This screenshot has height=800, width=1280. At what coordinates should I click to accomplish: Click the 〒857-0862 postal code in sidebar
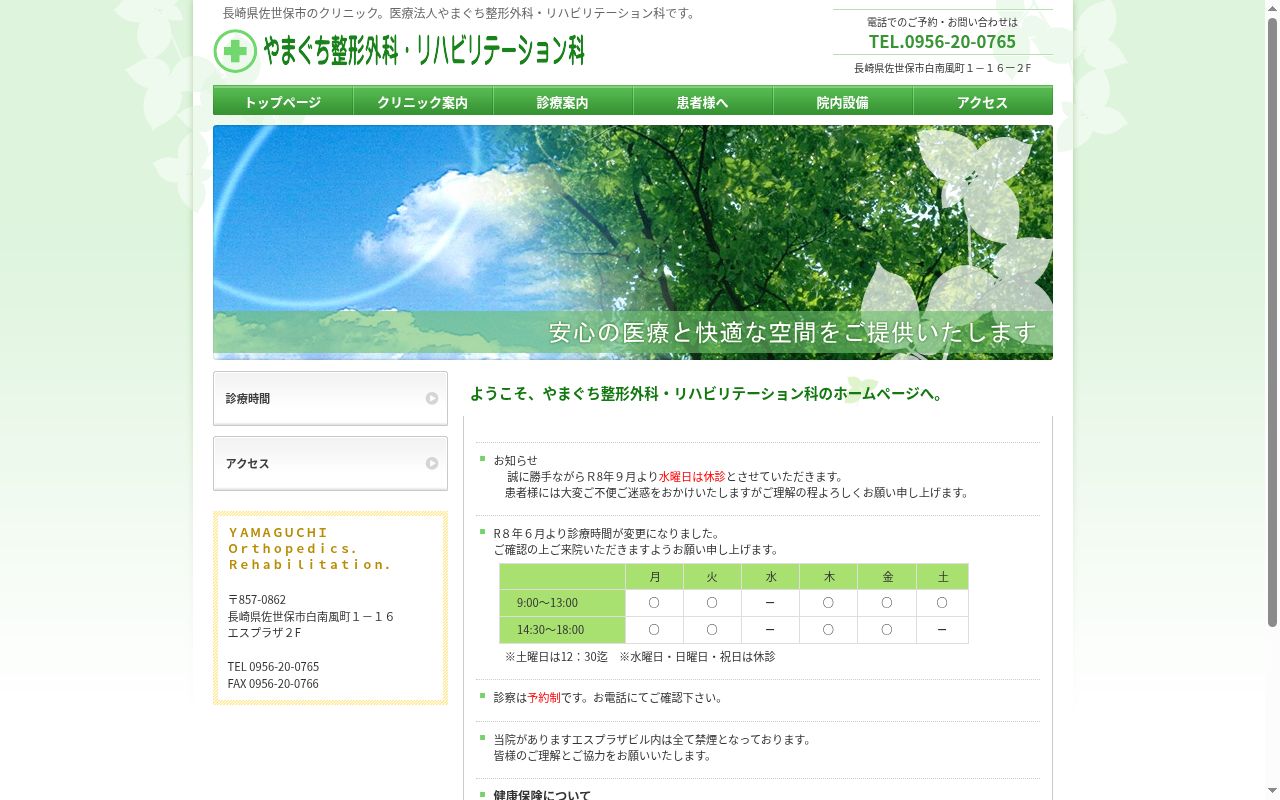point(257,600)
